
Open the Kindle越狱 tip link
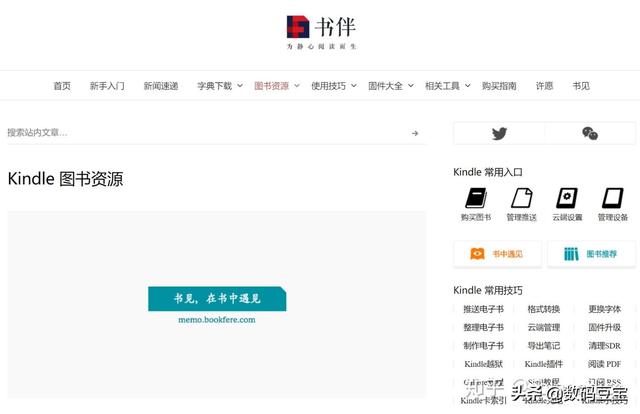483,364
